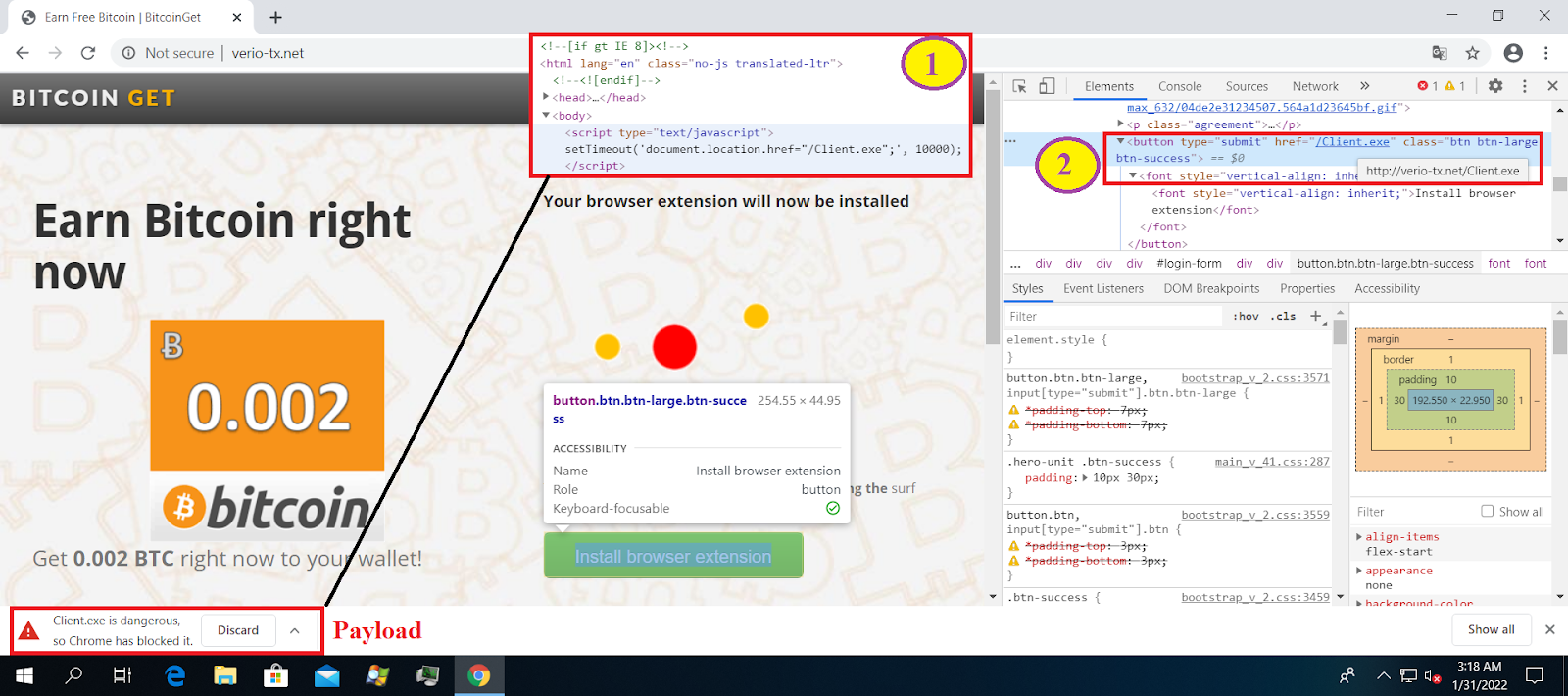Select the Elements tab
This screenshot has height=696, width=1568.
tap(1109, 86)
